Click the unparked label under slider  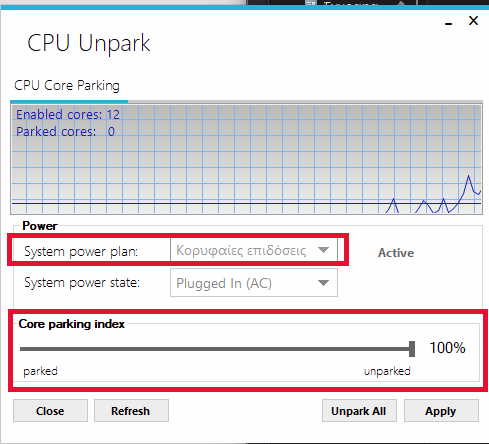tap(387, 371)
